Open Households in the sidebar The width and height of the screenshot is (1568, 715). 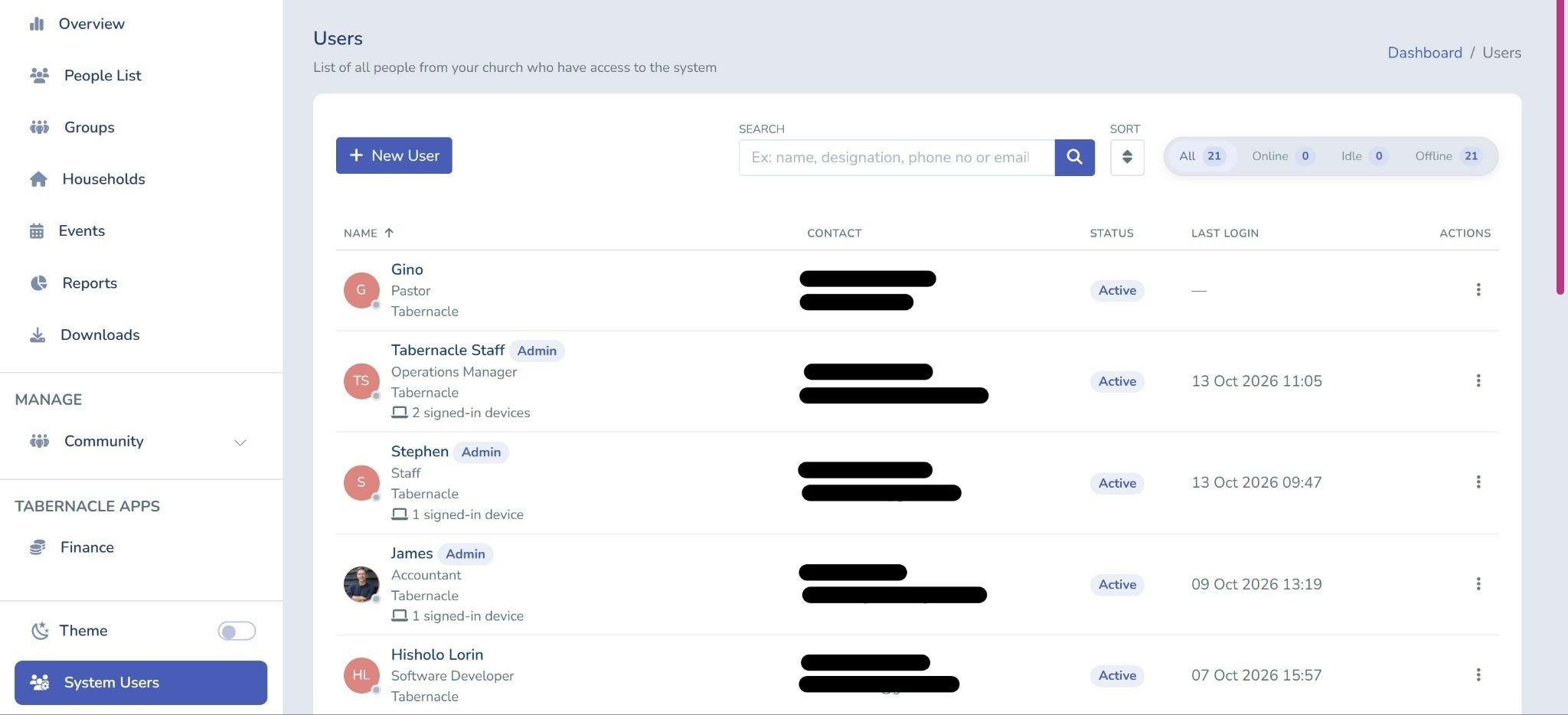click(104, 179)
